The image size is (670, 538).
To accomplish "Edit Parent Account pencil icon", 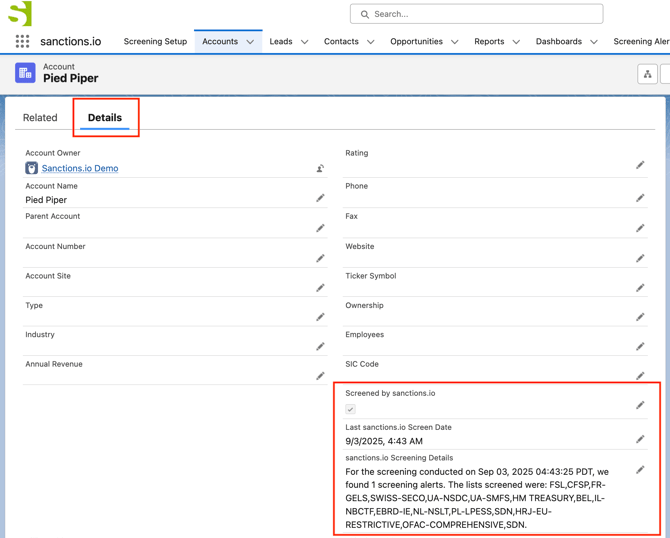I will [x=320, y=228].
